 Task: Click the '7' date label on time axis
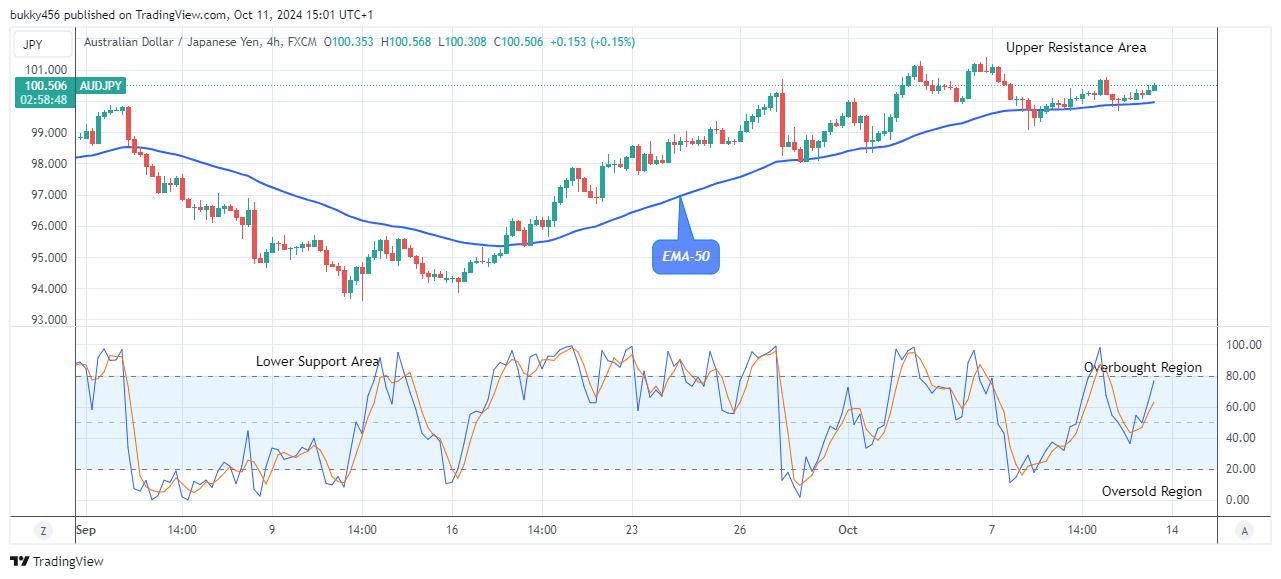pyautogui.click(x=991, y=530)
